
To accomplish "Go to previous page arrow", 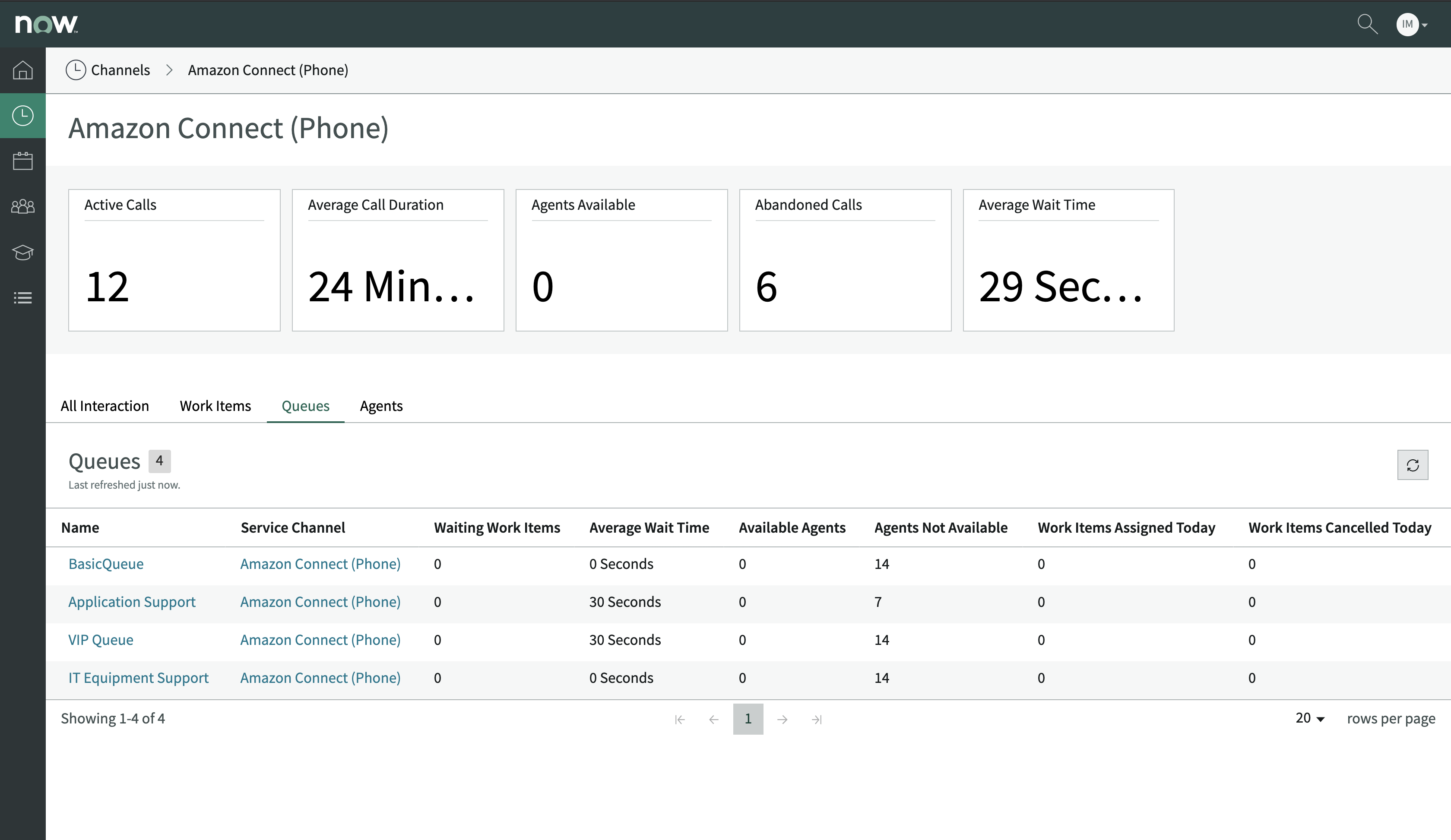I will [714, 719].
